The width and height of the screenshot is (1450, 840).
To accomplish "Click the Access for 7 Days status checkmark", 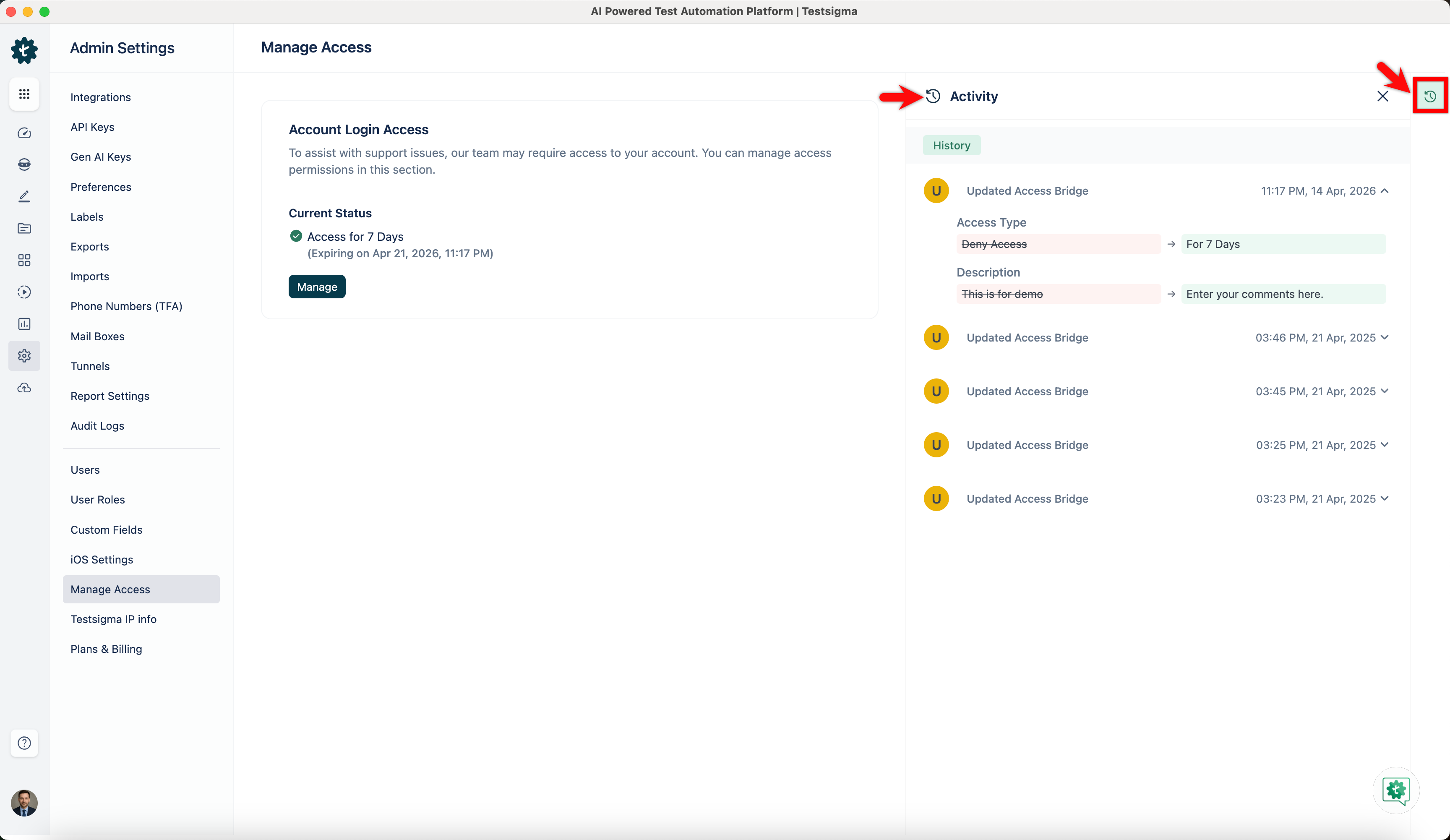I will pyautogui.click(x=295, y=236).
